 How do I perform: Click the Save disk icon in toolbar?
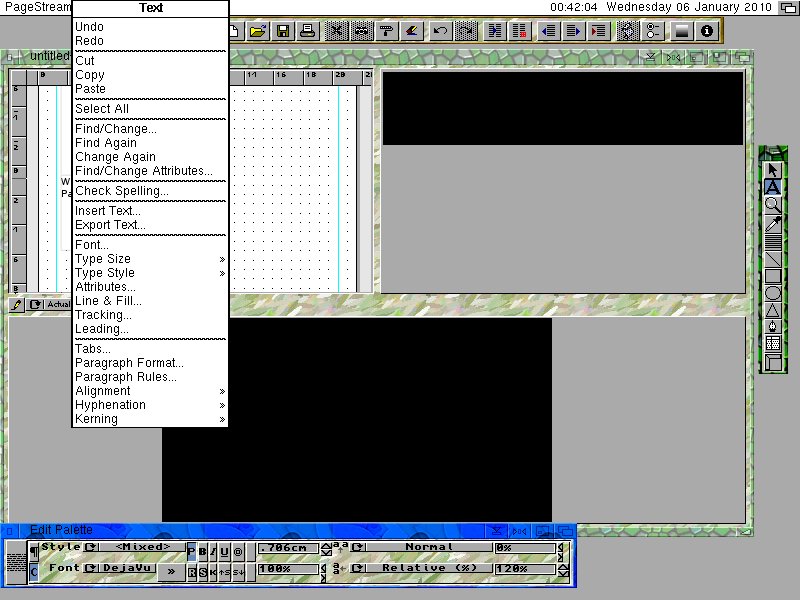283,31
